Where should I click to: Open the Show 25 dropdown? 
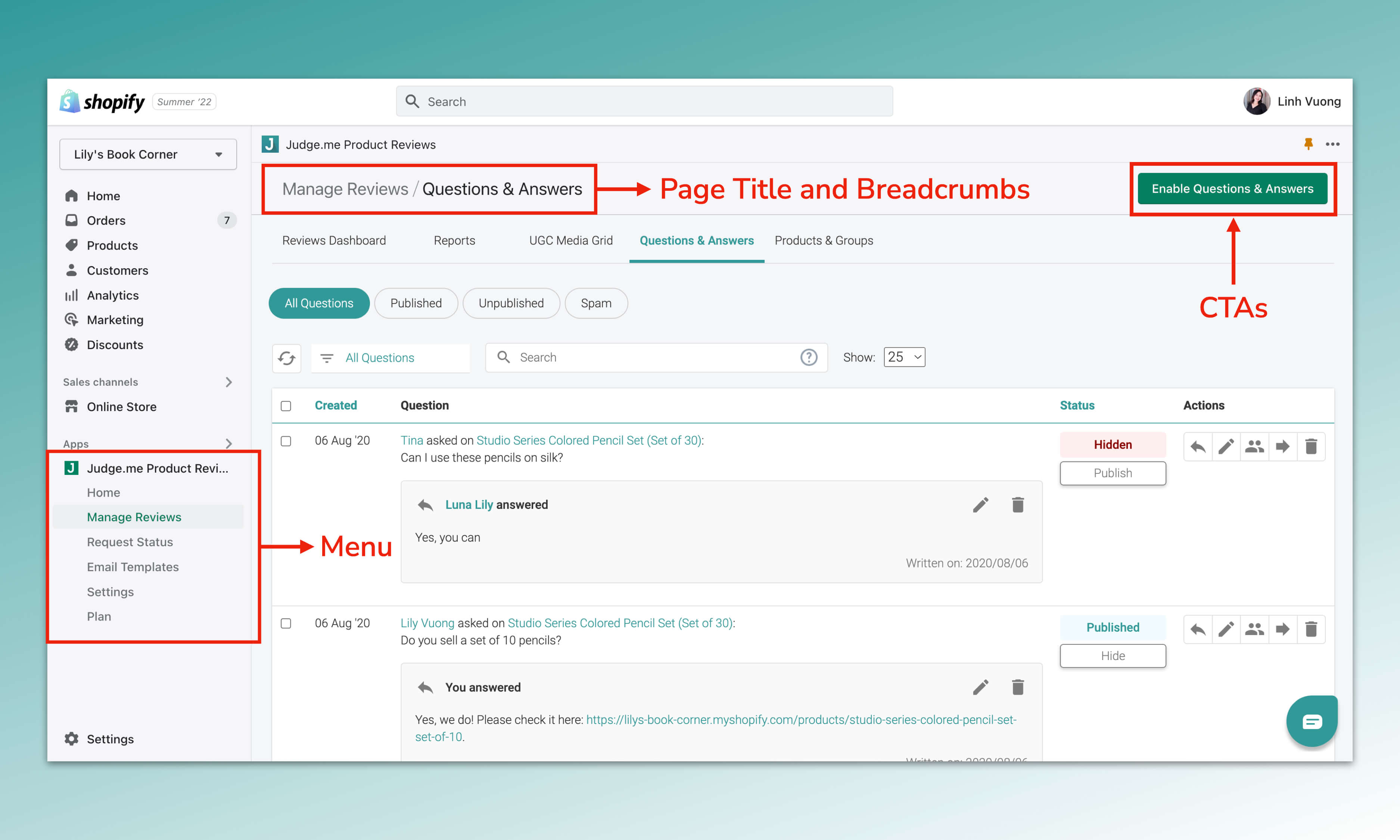pos(904,357)
